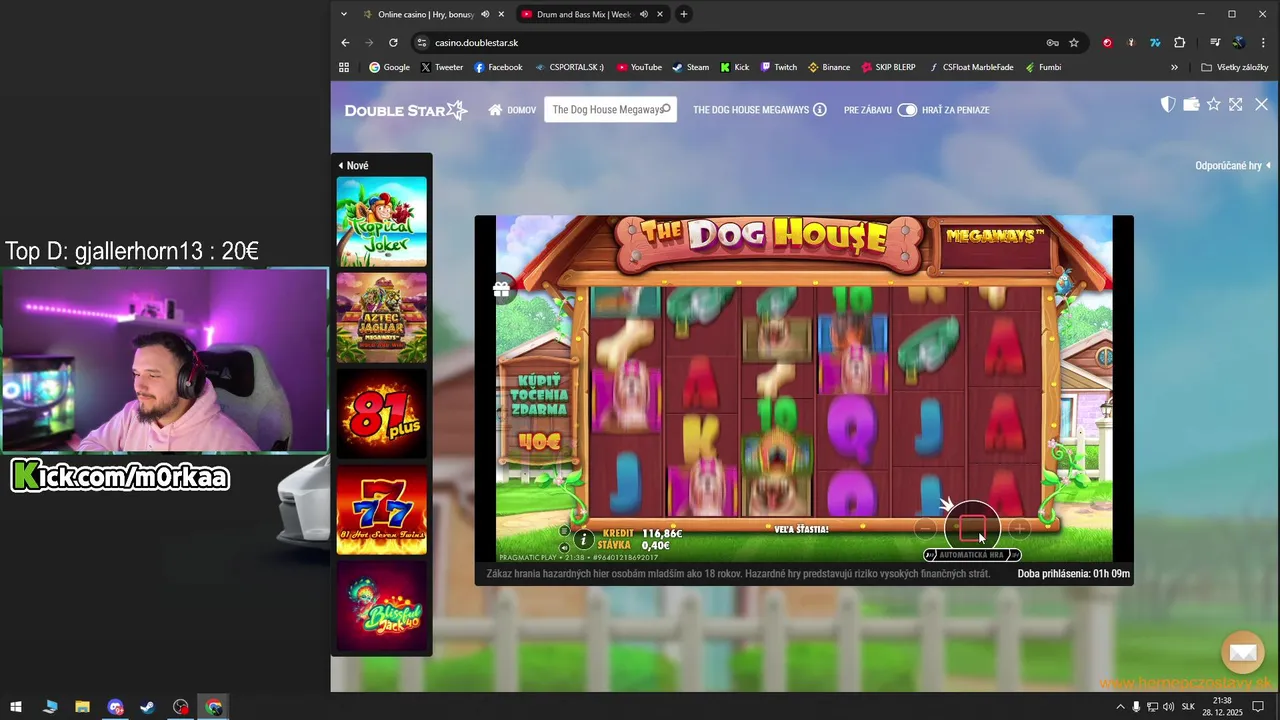Buy free spins for 40€
Screen dimensions: 1280x720
pyautogui.click(x=539, y=411)
